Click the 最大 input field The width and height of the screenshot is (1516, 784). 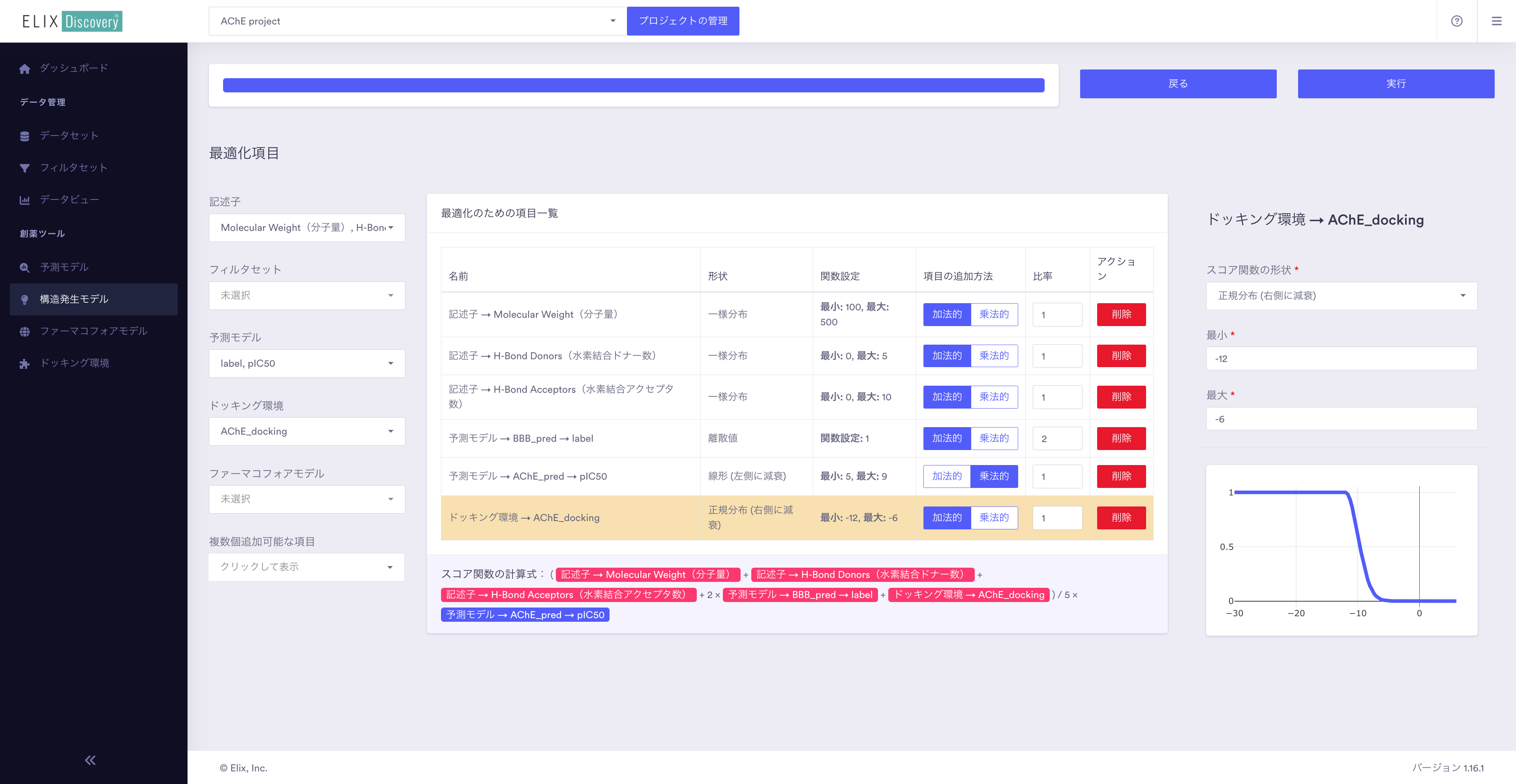click(1341, 420)
